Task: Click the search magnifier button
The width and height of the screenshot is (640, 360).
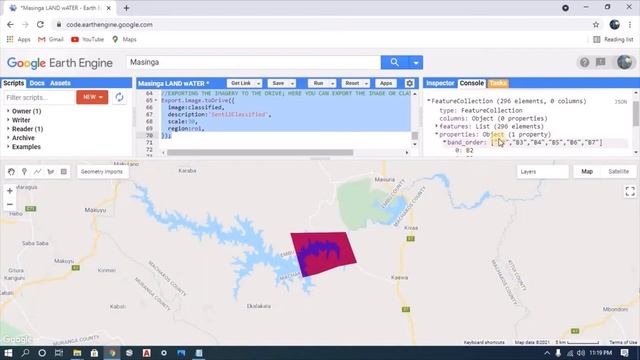Action: [394, 62]
